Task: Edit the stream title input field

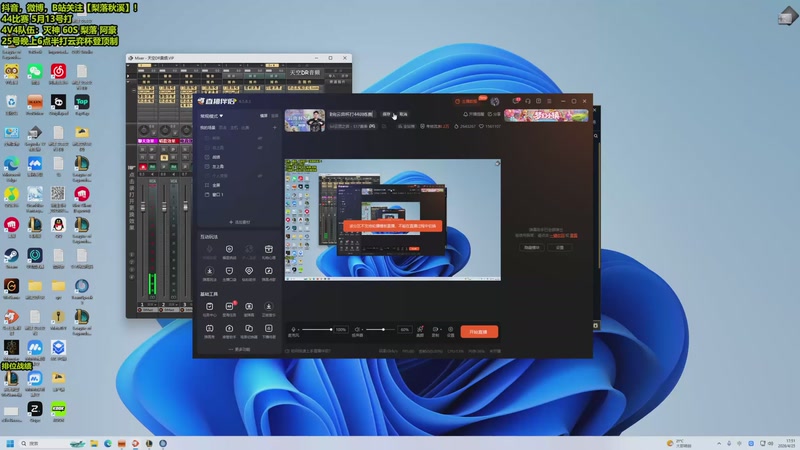Action: tap(352, 114)
